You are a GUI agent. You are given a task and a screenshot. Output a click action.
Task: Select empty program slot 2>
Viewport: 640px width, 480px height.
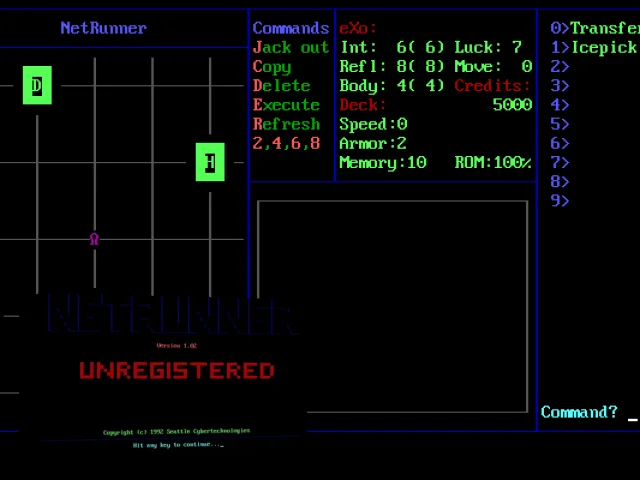tap(560, 67)
